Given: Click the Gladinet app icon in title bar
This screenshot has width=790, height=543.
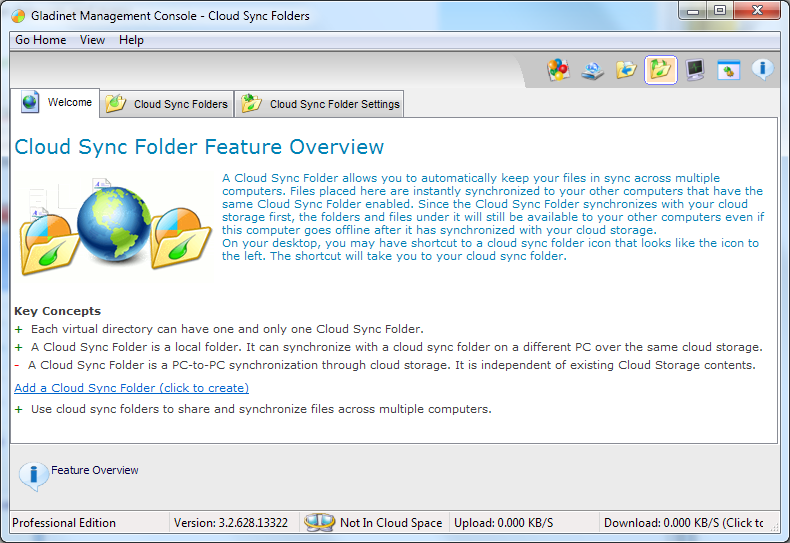Looking at the screenshot, I should pyautogui.click(x=18, y=16).
